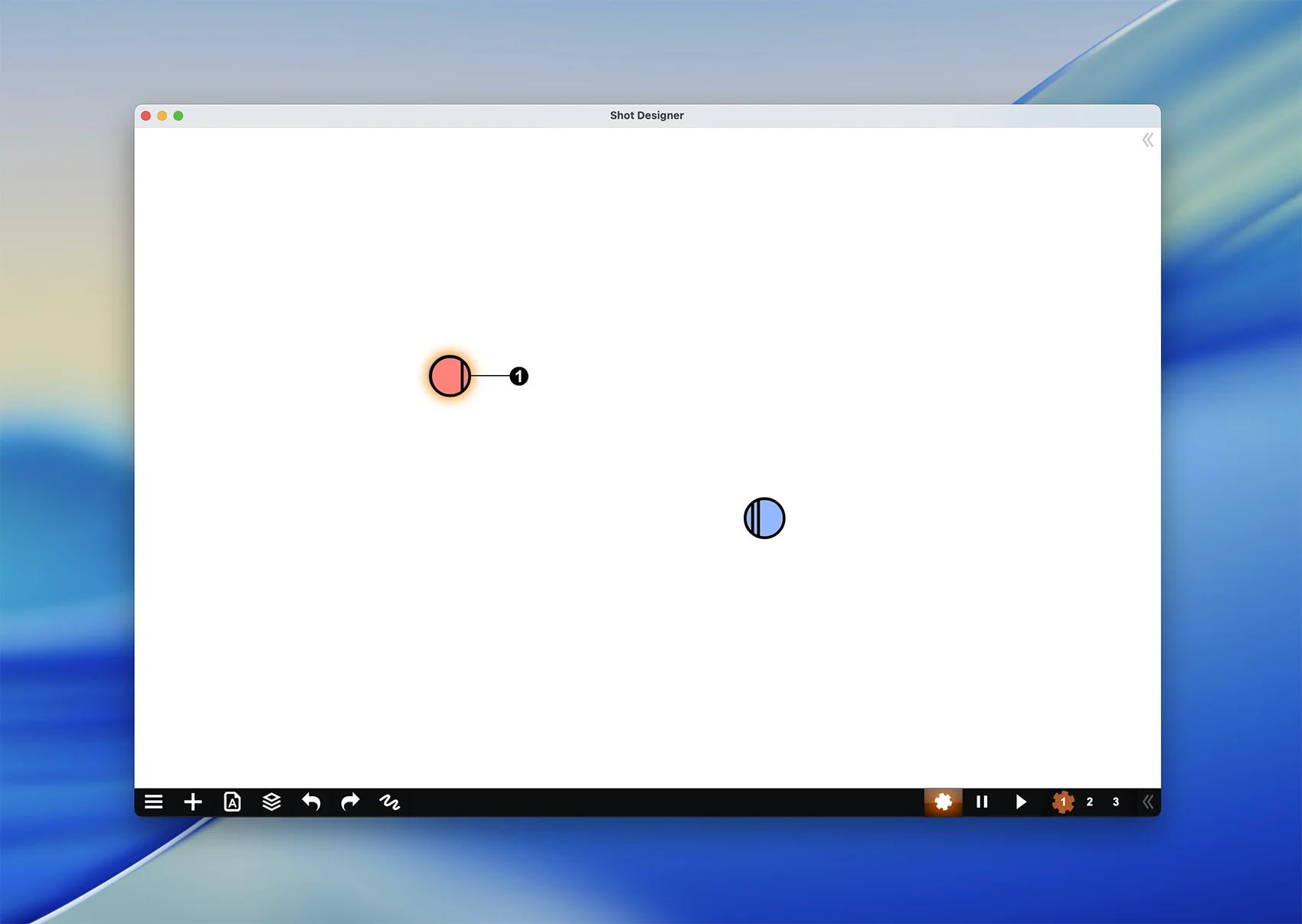Screen dimensions: 1302x924
Task: Select the red character circle
Action: click(450, 376)
